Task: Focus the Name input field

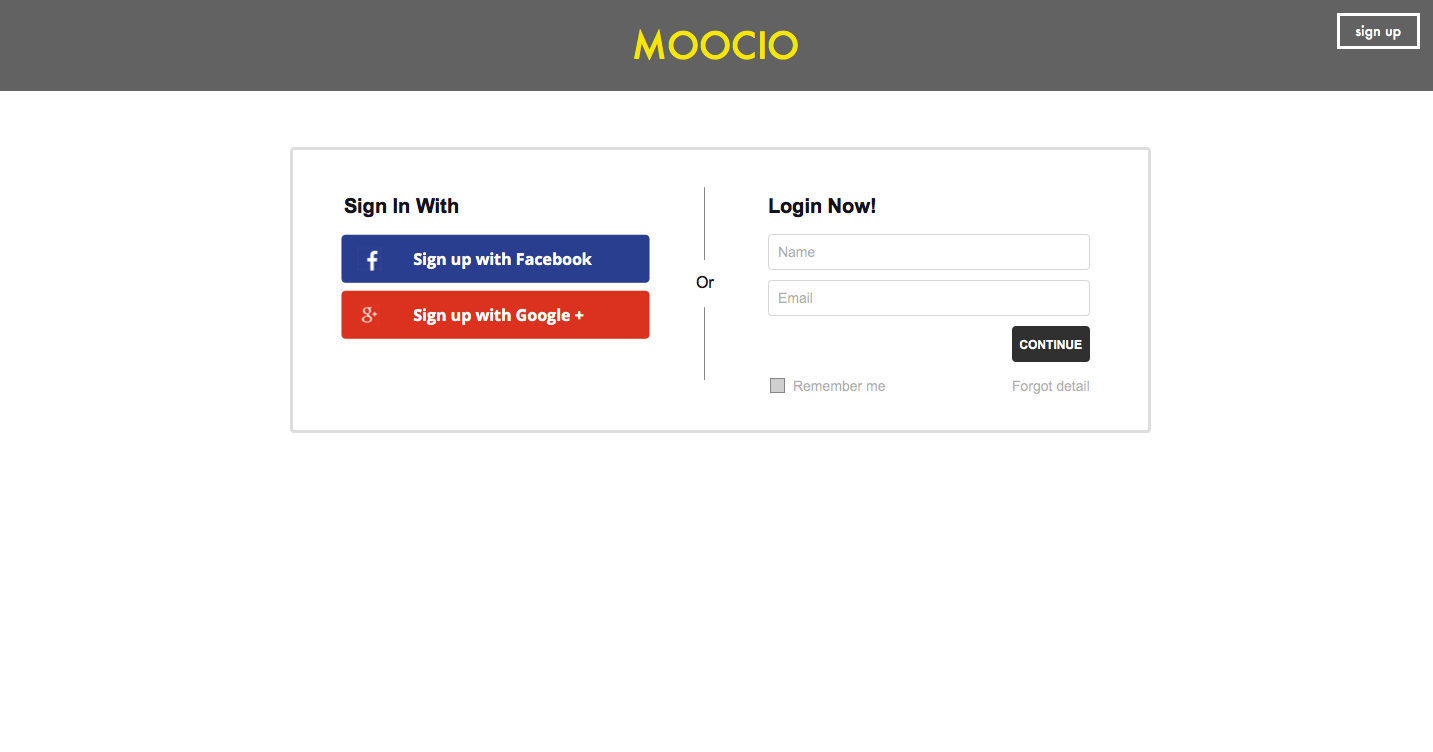Action: [929, 252]
